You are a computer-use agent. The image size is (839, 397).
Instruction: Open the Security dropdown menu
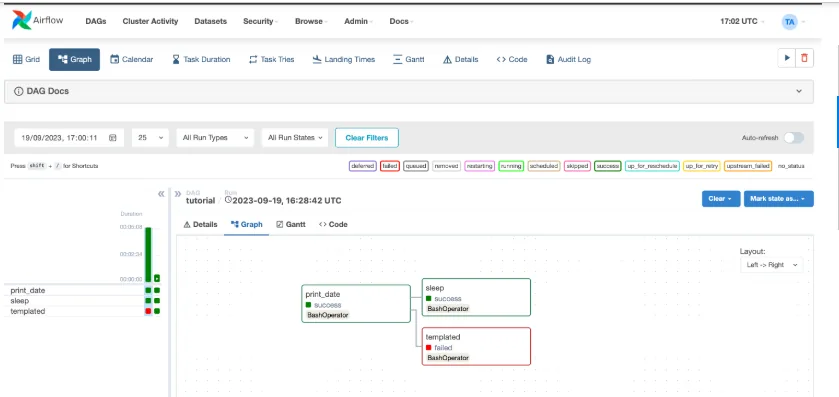[261, 21]
